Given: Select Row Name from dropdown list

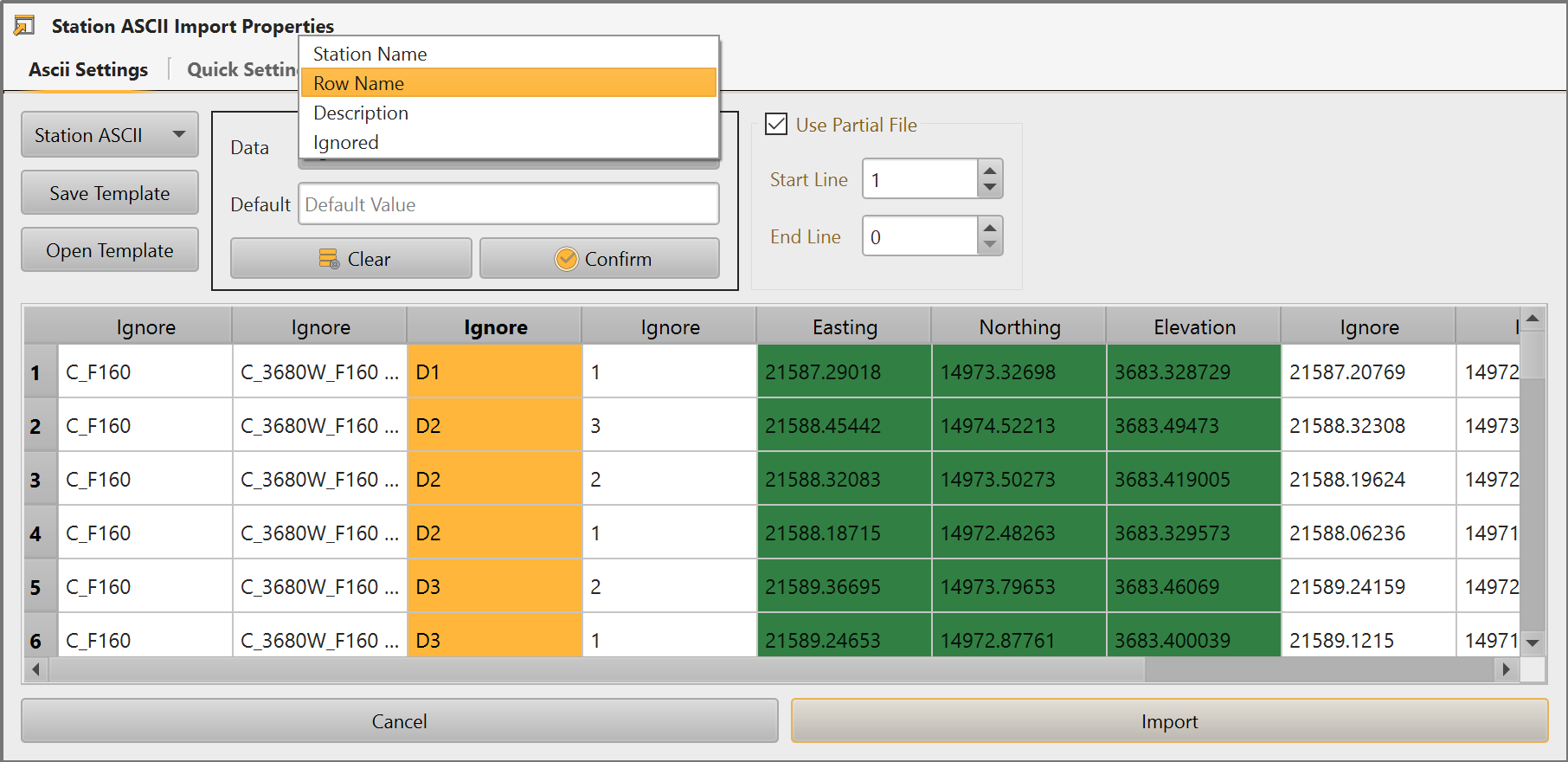Looking at the screenshot, I should pos(509,83).
